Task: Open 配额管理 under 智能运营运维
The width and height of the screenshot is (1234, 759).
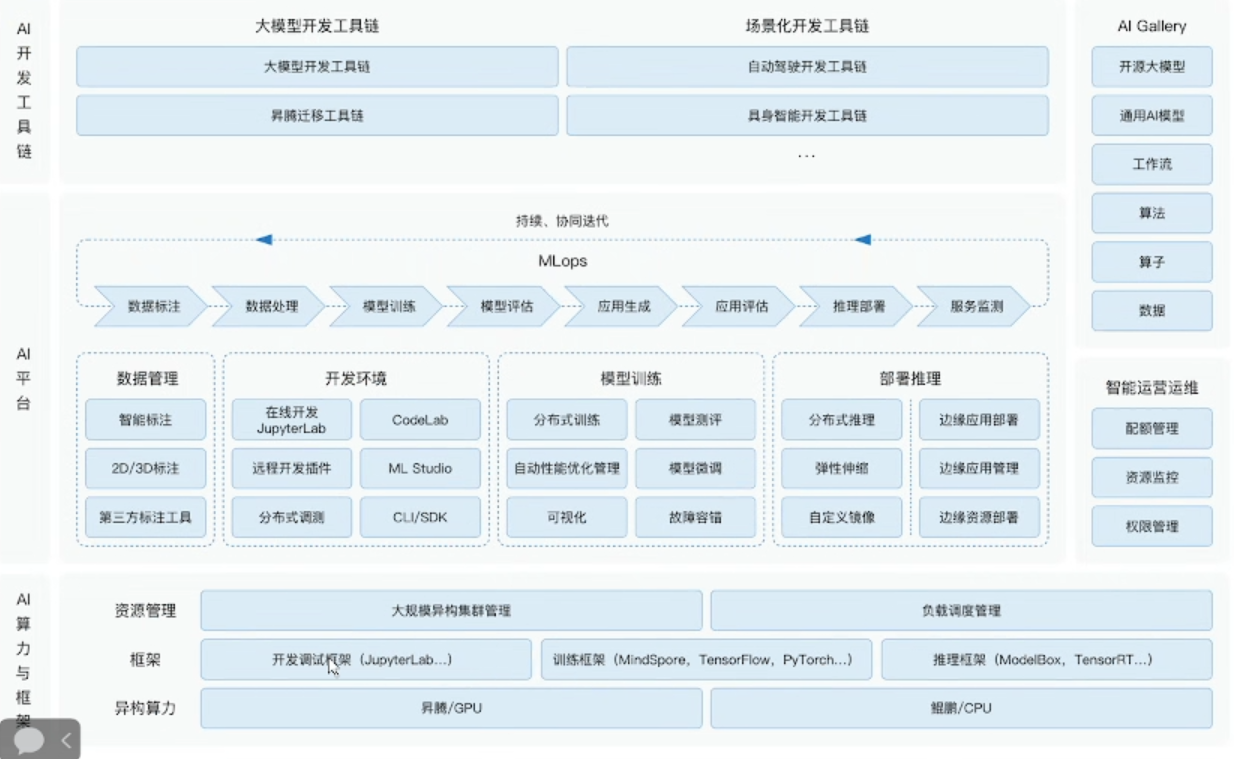Action: tap(1151, 428)
